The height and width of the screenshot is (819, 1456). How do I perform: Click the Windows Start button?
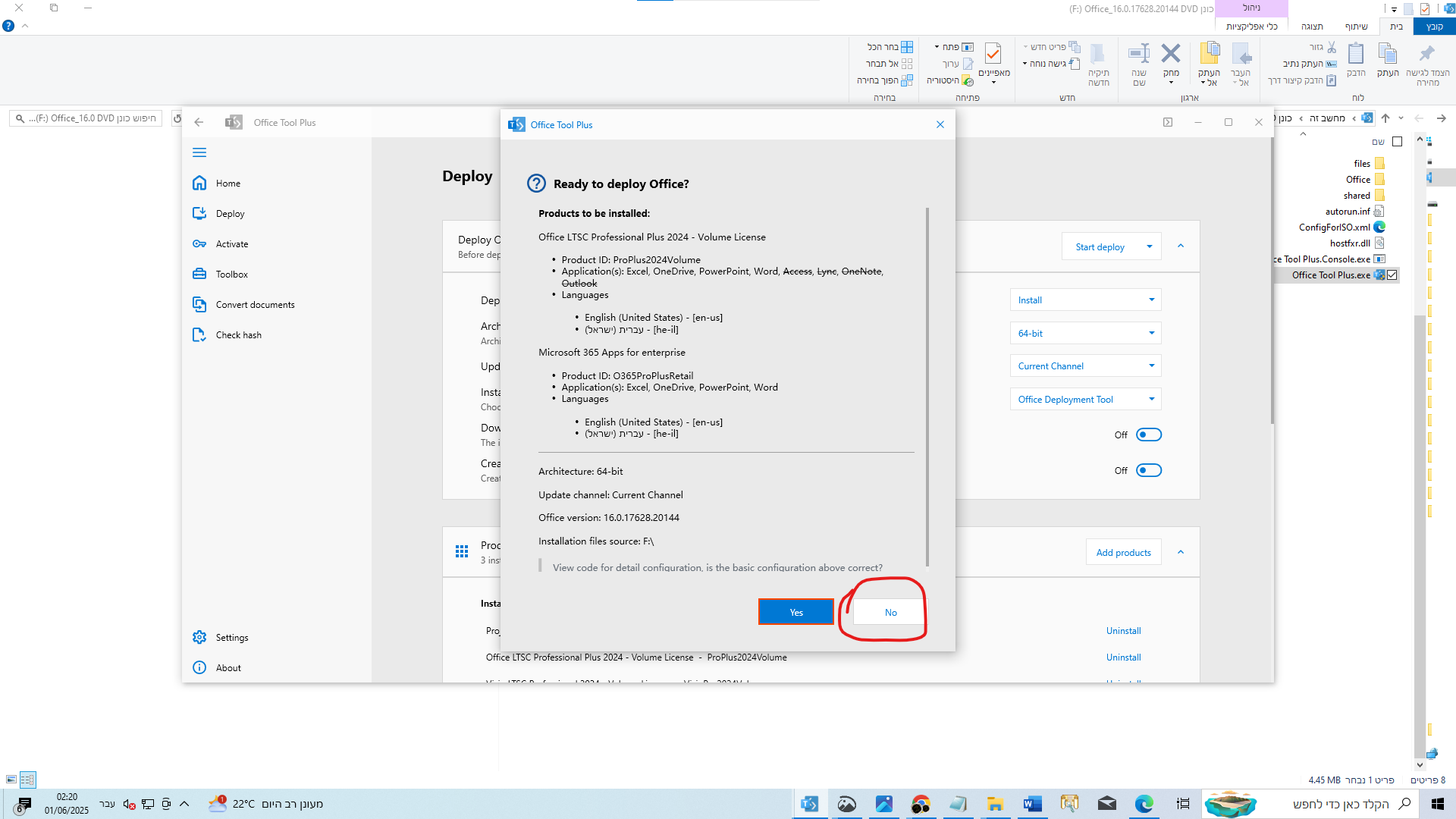click(x=1437, y=804)
